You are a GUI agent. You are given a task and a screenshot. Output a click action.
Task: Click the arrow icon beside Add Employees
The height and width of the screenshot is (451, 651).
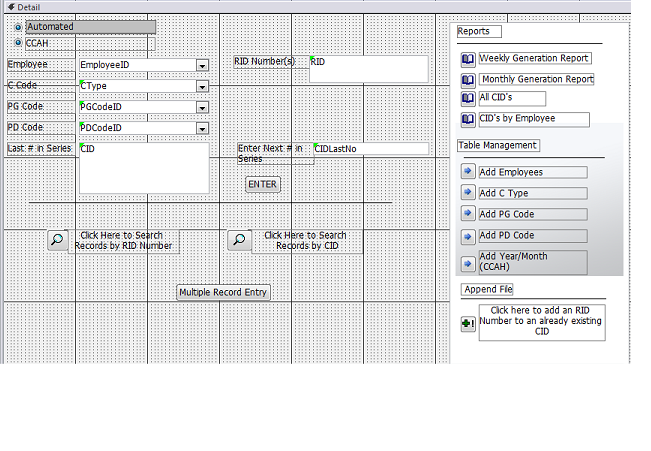pos(468,171)
